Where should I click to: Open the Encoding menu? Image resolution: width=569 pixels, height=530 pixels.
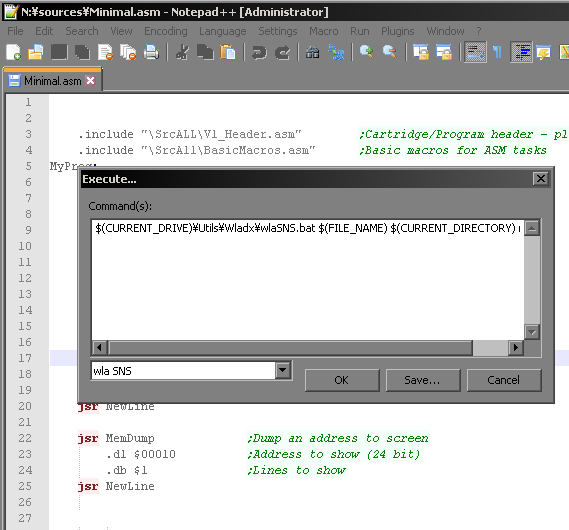coord(166,31)
